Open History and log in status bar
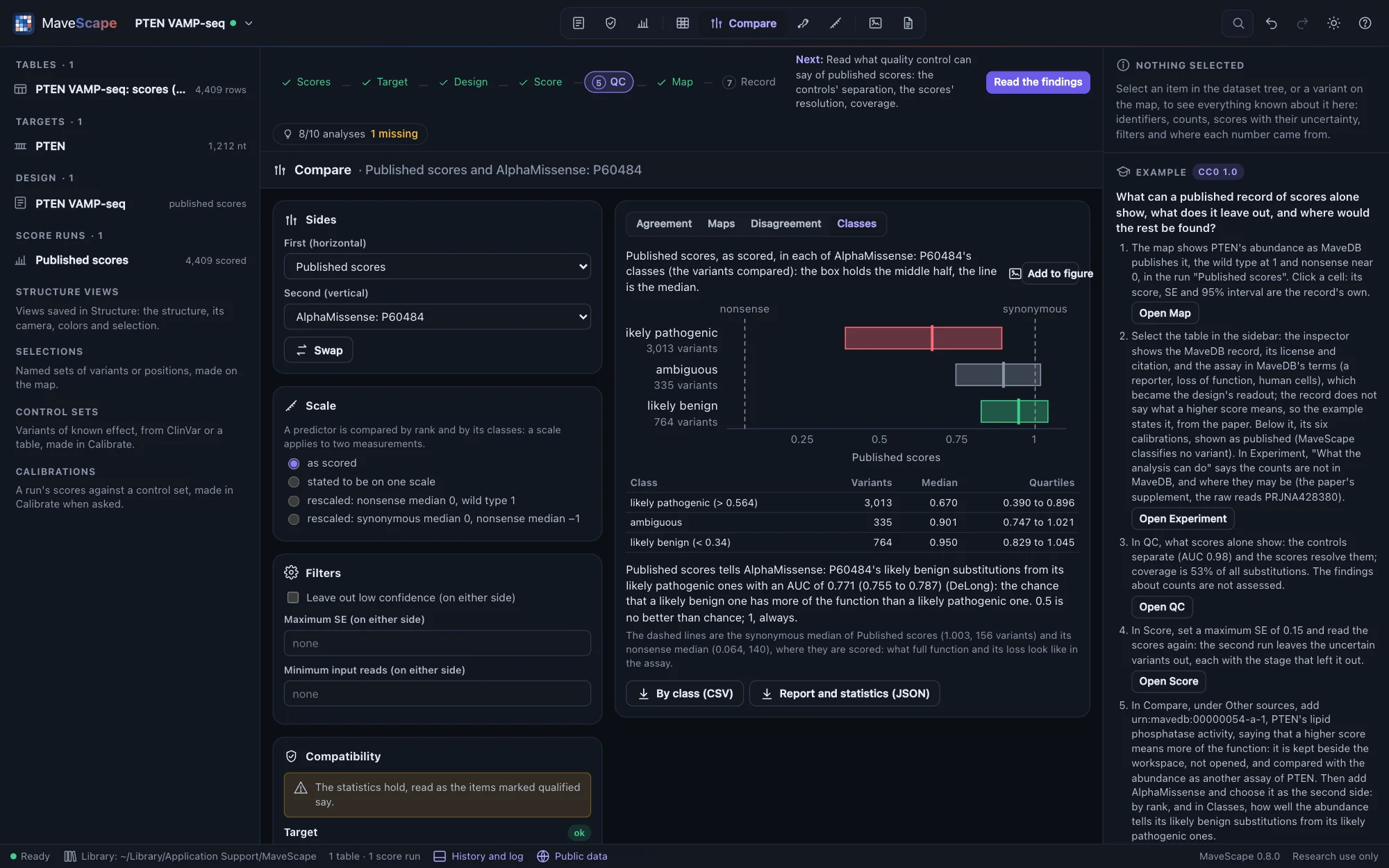 479,856
